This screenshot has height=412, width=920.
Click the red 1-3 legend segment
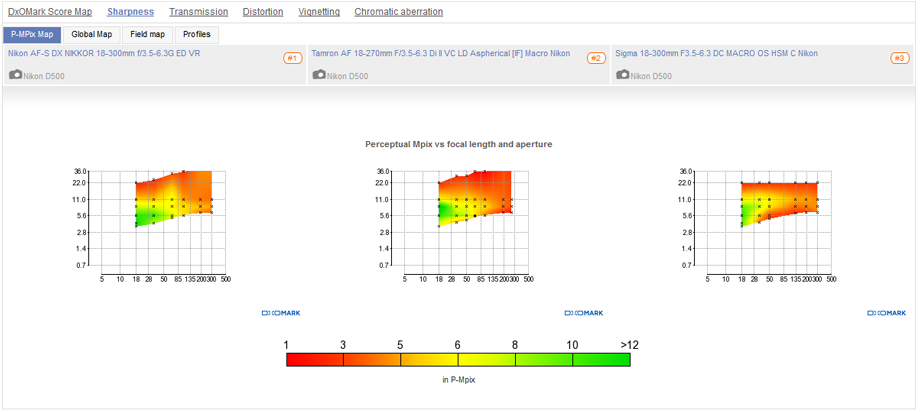(x=315, y=360)
